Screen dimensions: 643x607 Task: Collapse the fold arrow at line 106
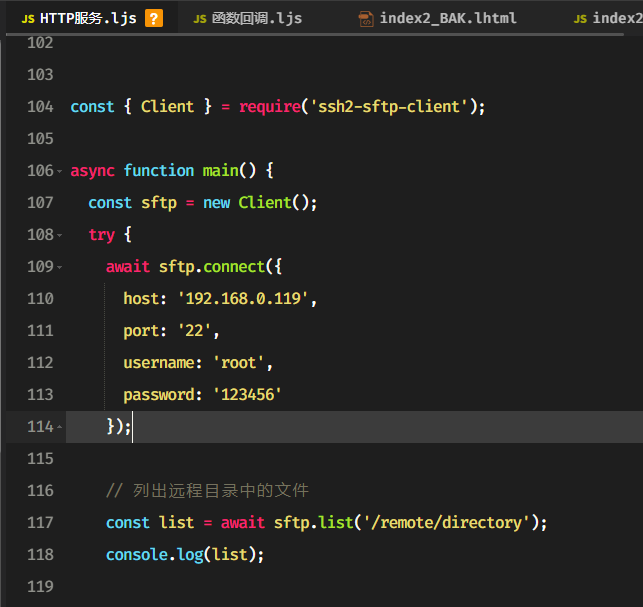[59, 171]
